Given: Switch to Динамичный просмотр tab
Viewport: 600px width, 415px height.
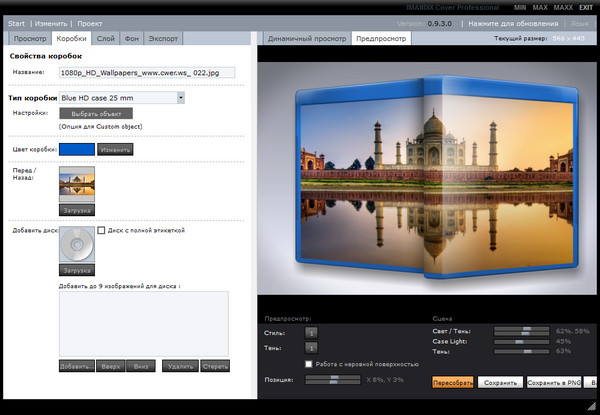Looking at the screenshot, I should pos(305,38).
